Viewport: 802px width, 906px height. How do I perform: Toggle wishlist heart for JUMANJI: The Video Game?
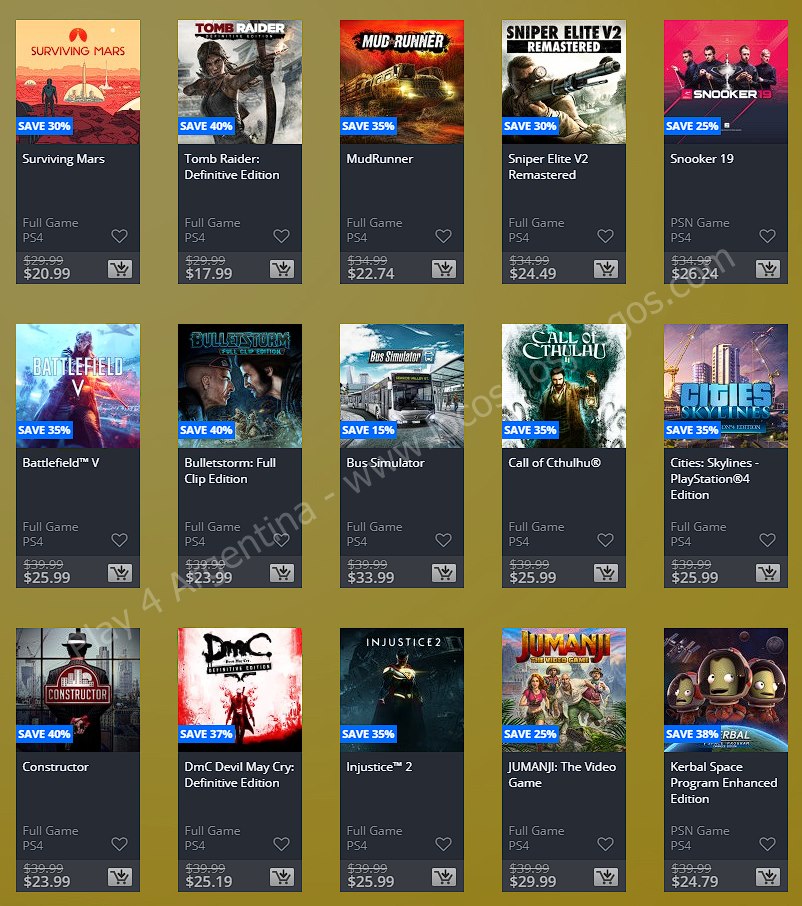(605, 844)
